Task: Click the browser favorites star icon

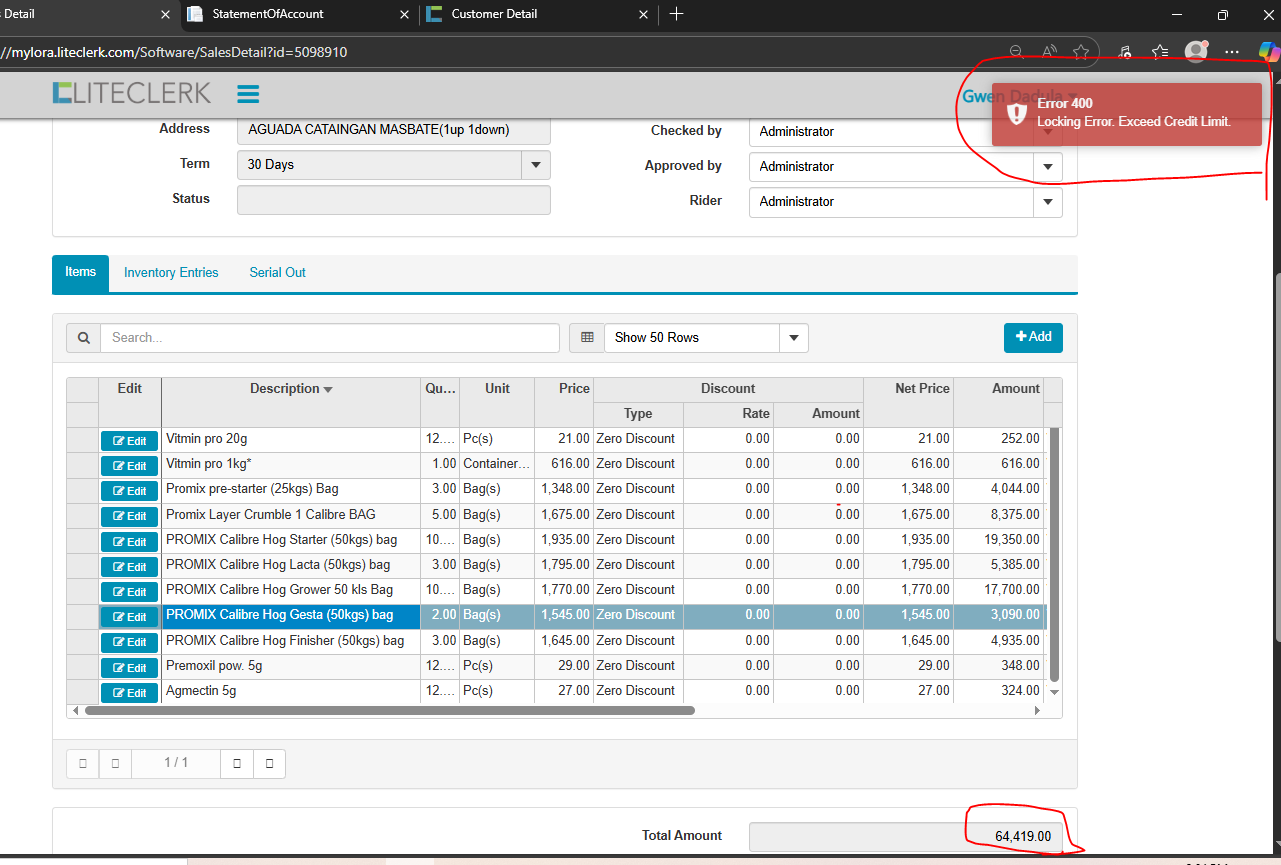Action: tap(1081, 52)
